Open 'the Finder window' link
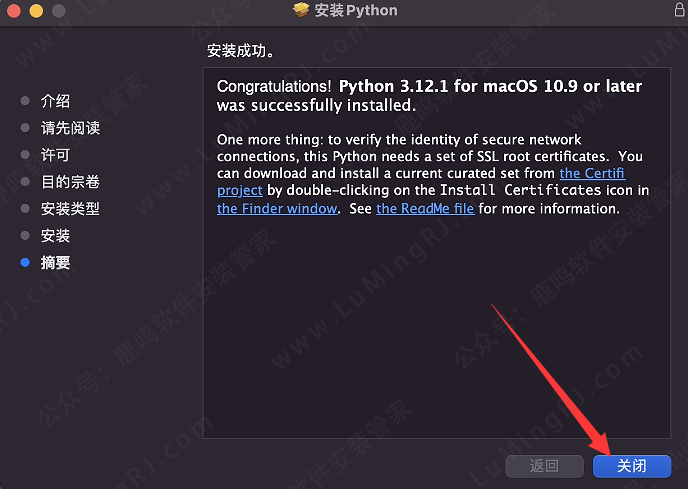 point(277,209)
